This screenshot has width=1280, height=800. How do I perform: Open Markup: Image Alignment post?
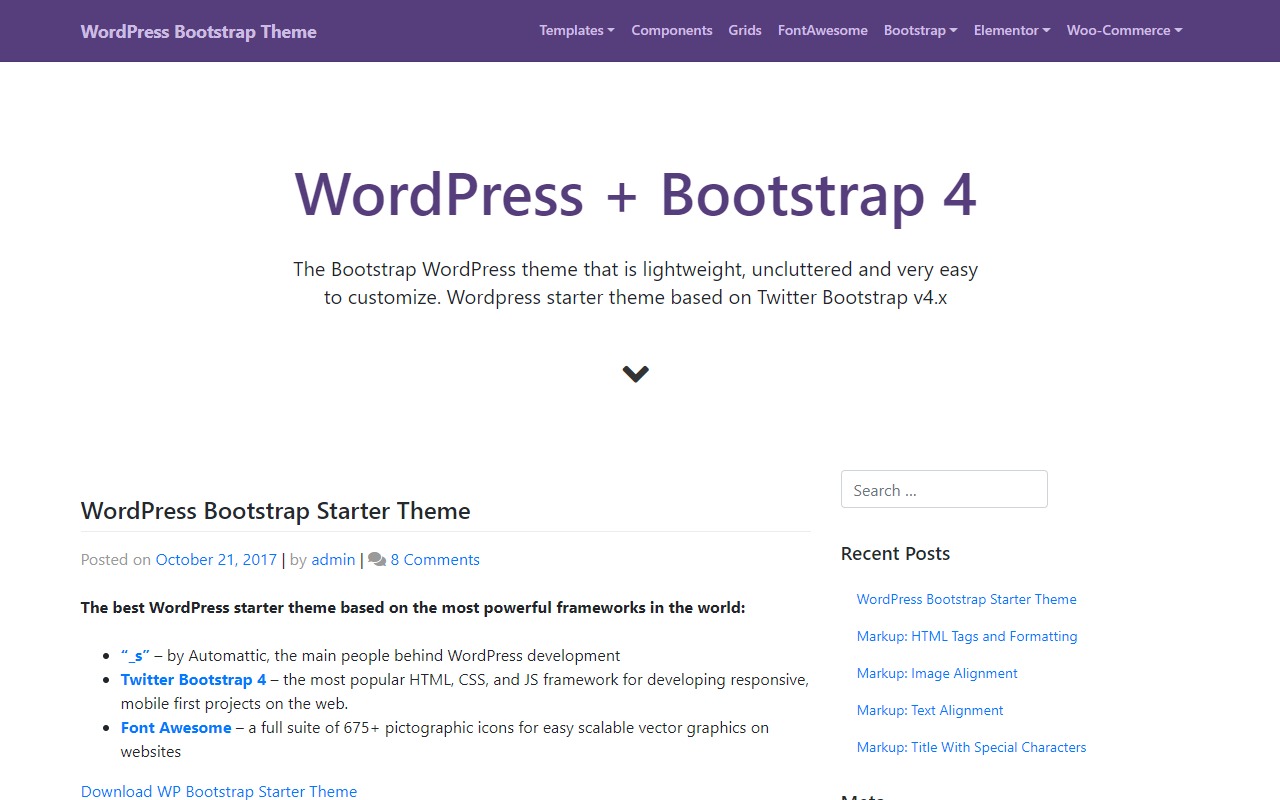(x=937, y=673)
